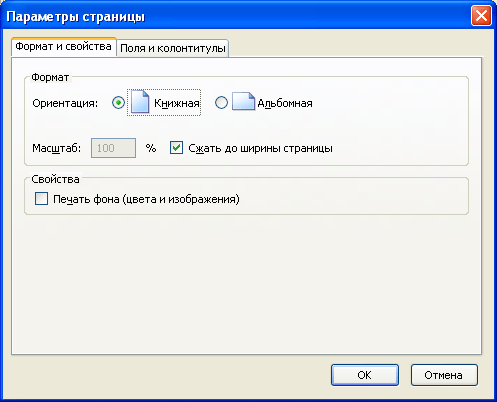Enable the Печать фона checkbox
Screen dimensions: 497x402
(x=41, y=198)
